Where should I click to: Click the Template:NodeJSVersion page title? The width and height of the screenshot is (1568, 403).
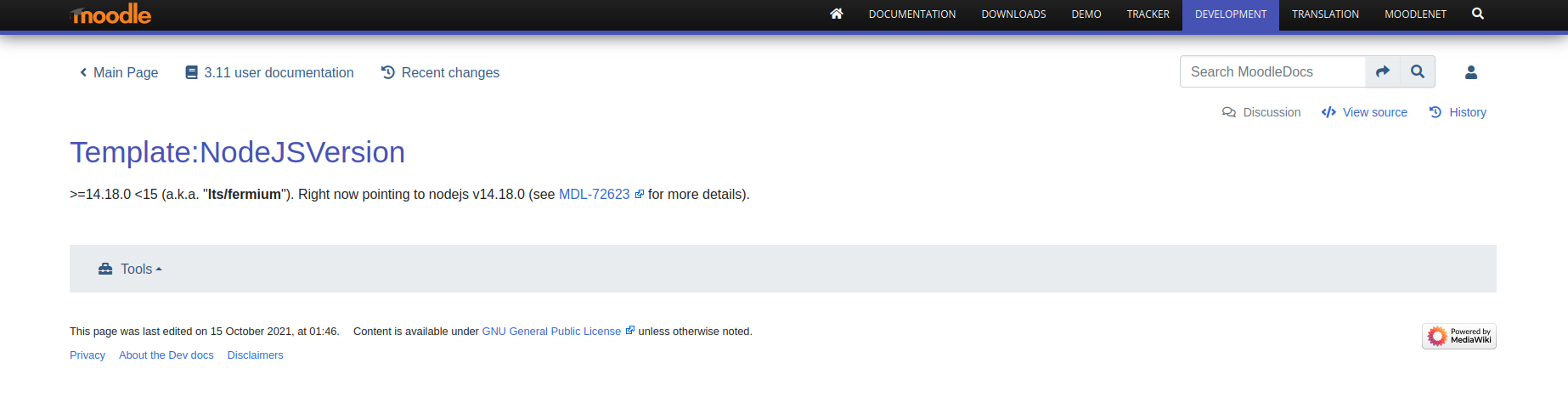238,152
